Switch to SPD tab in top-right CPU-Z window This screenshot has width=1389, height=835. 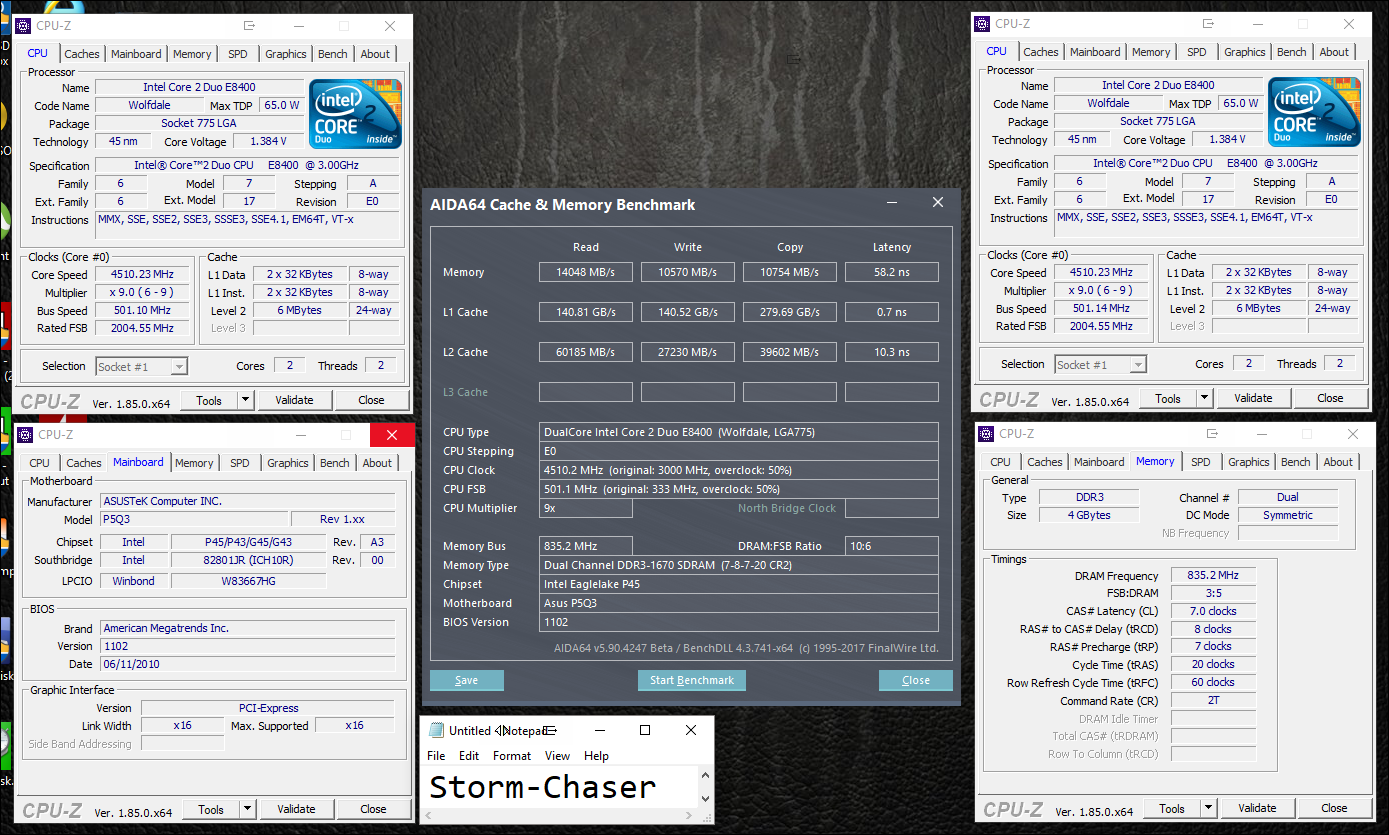[x=1197, y=52]
